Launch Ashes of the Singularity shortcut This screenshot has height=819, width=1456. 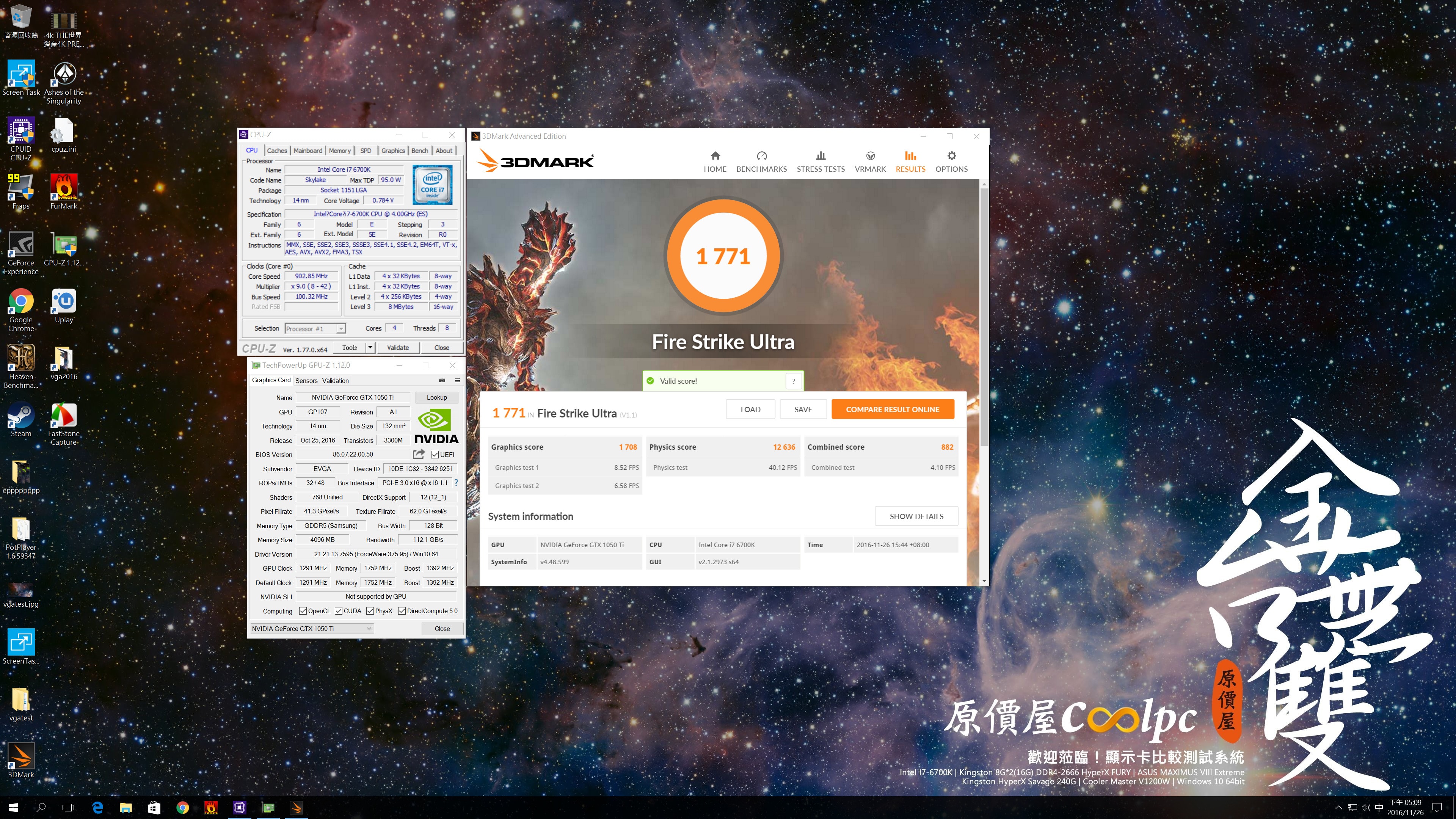64,83
